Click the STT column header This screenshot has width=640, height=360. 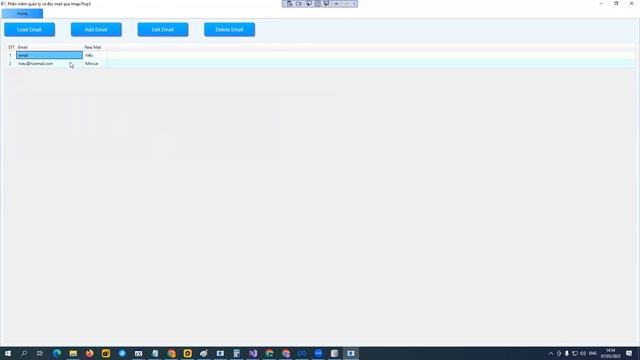11,47
